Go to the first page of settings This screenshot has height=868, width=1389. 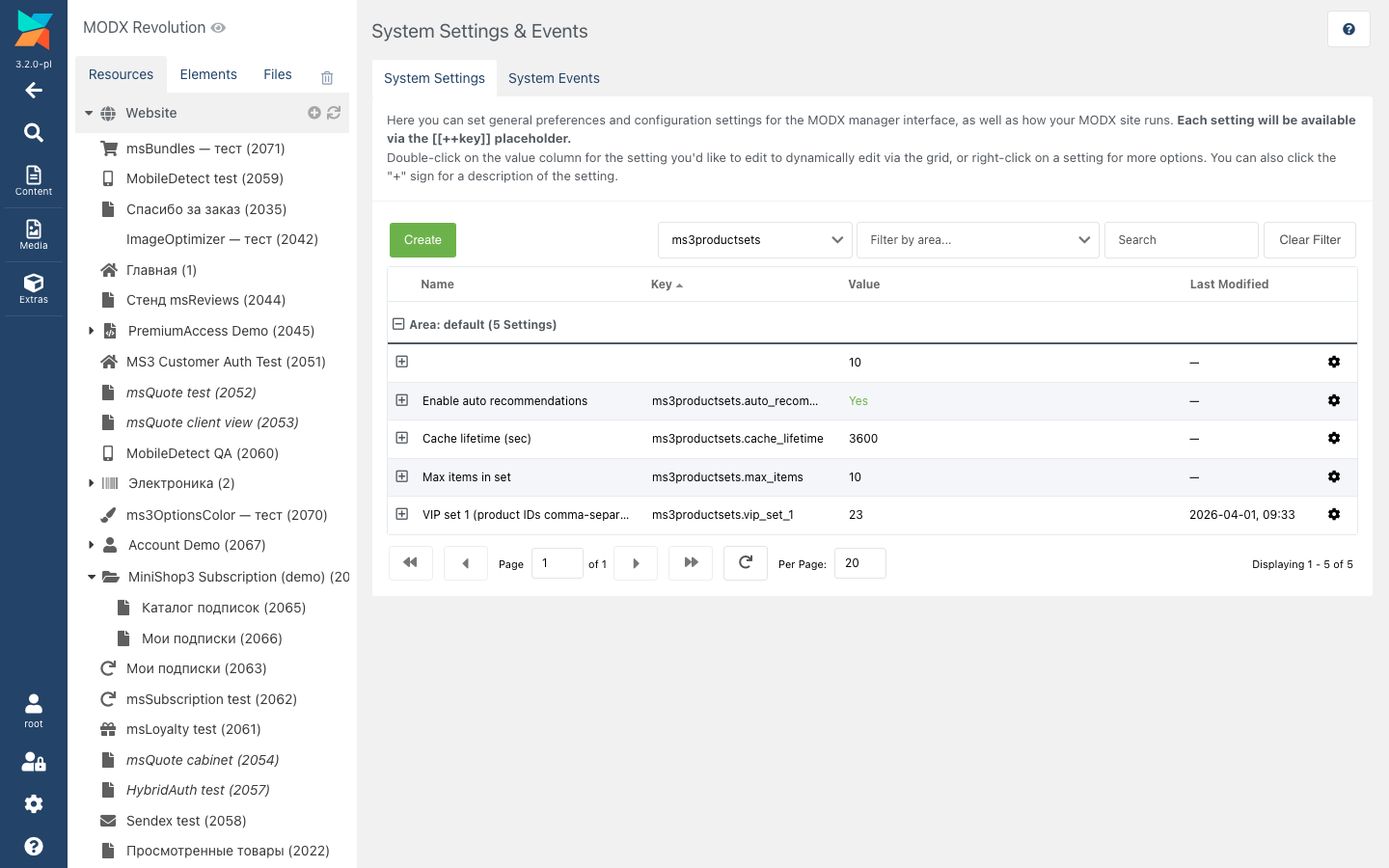pyautogui.click(x=411, y=563)
